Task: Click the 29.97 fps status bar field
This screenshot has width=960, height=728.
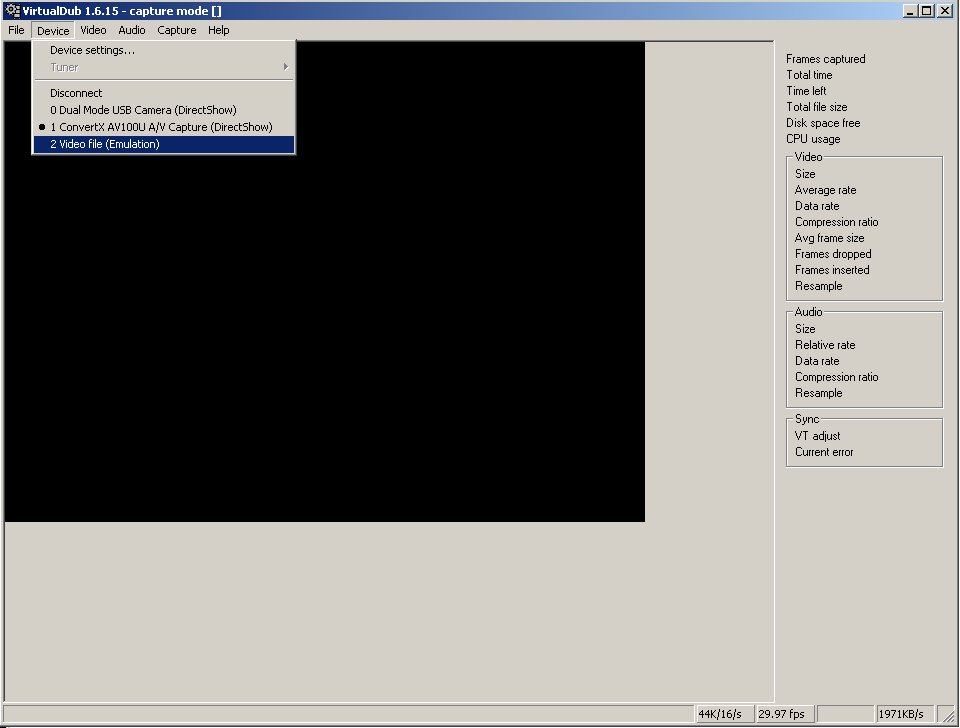Action: point(785,714)
